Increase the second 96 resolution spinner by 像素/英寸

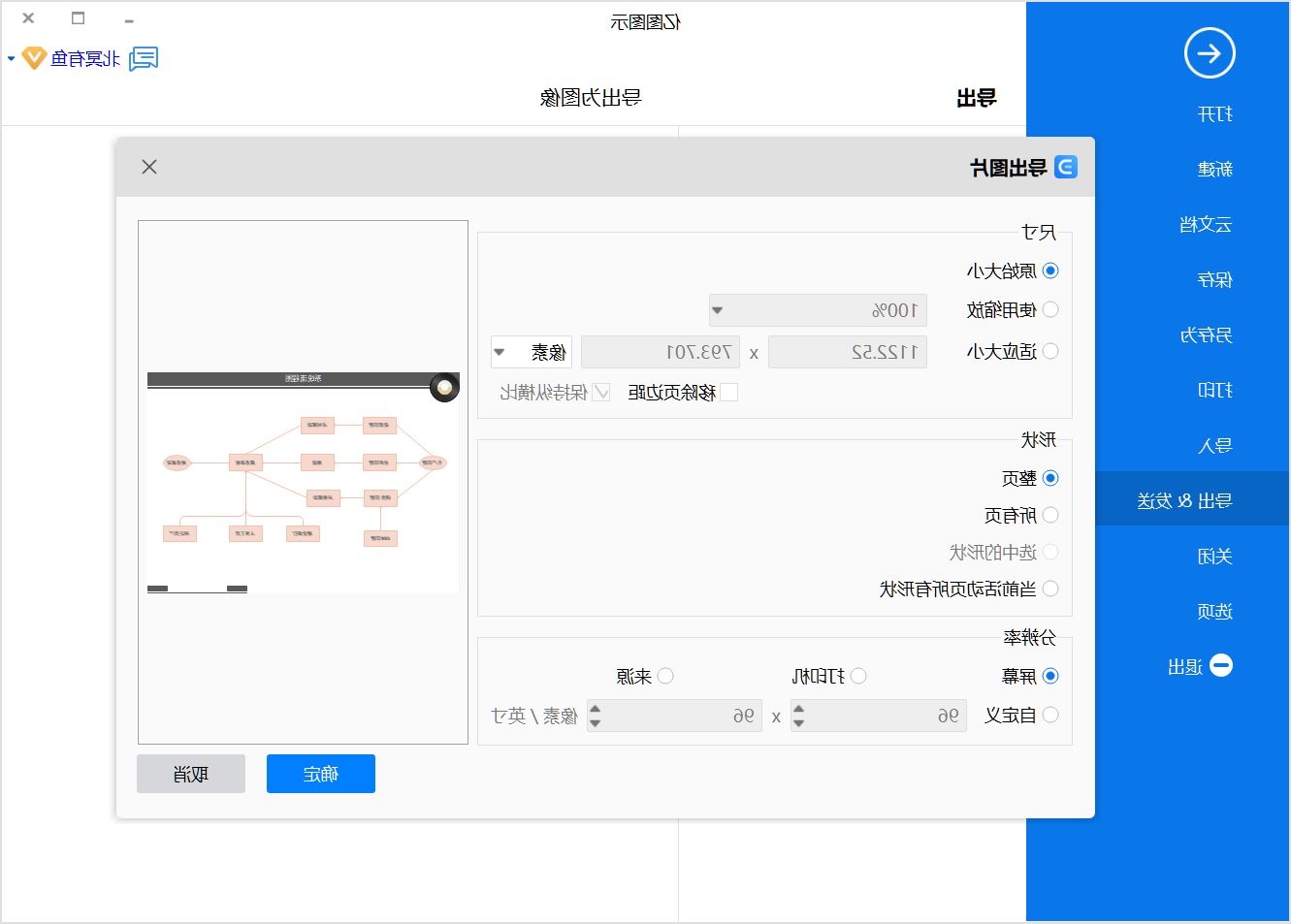coord(596,709)
